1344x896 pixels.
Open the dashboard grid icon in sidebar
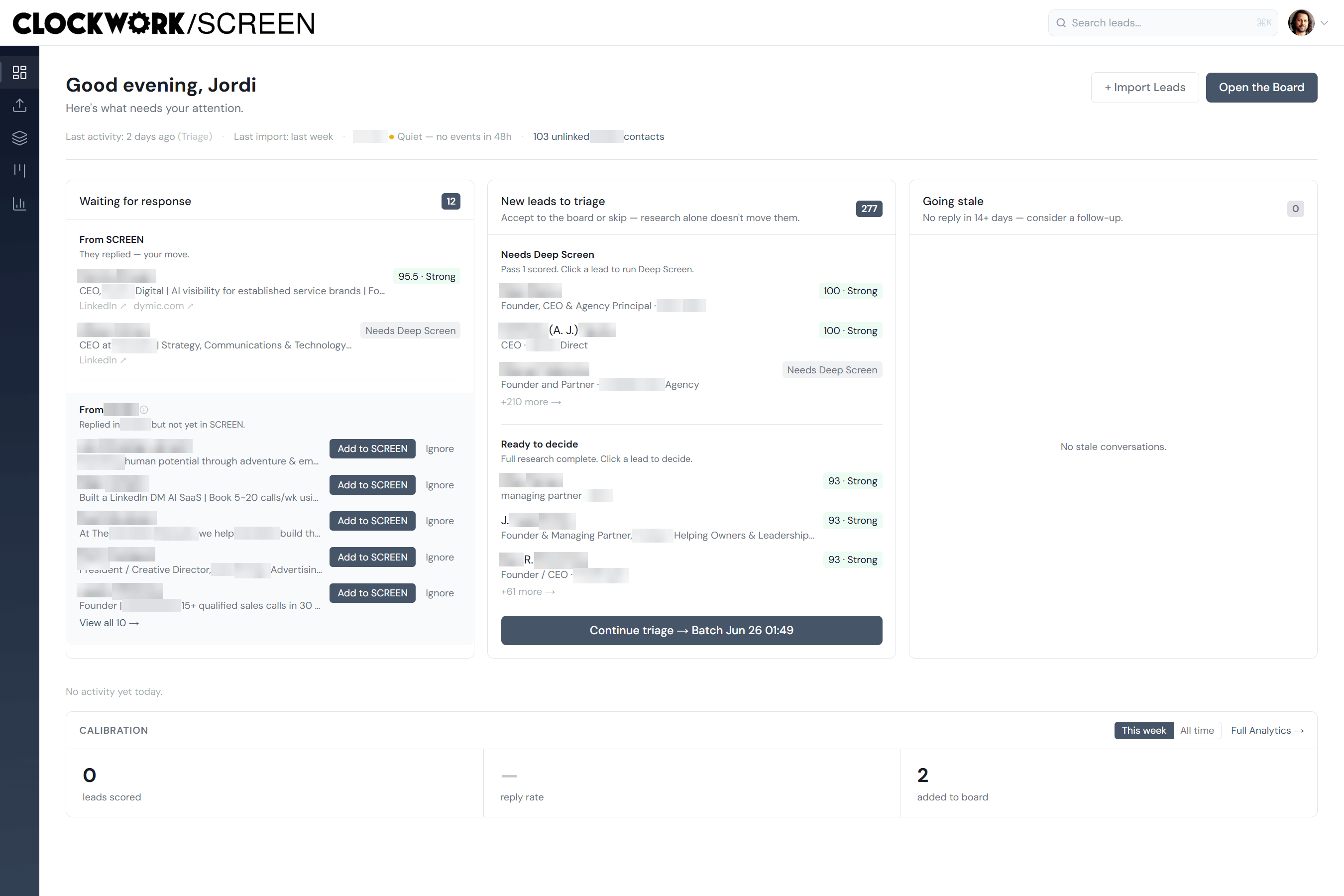pos(19,72)
